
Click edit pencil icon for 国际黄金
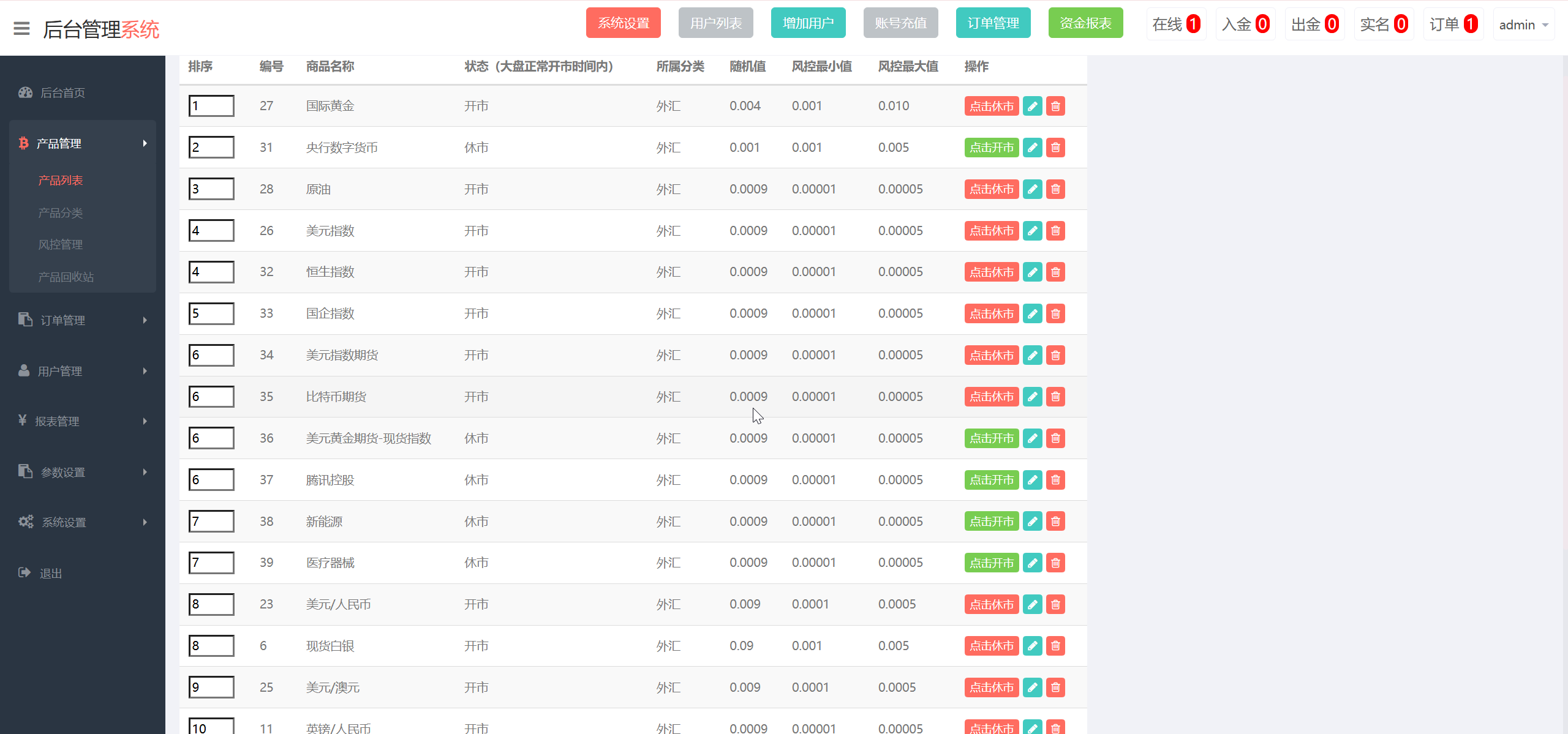(1032, 106)
